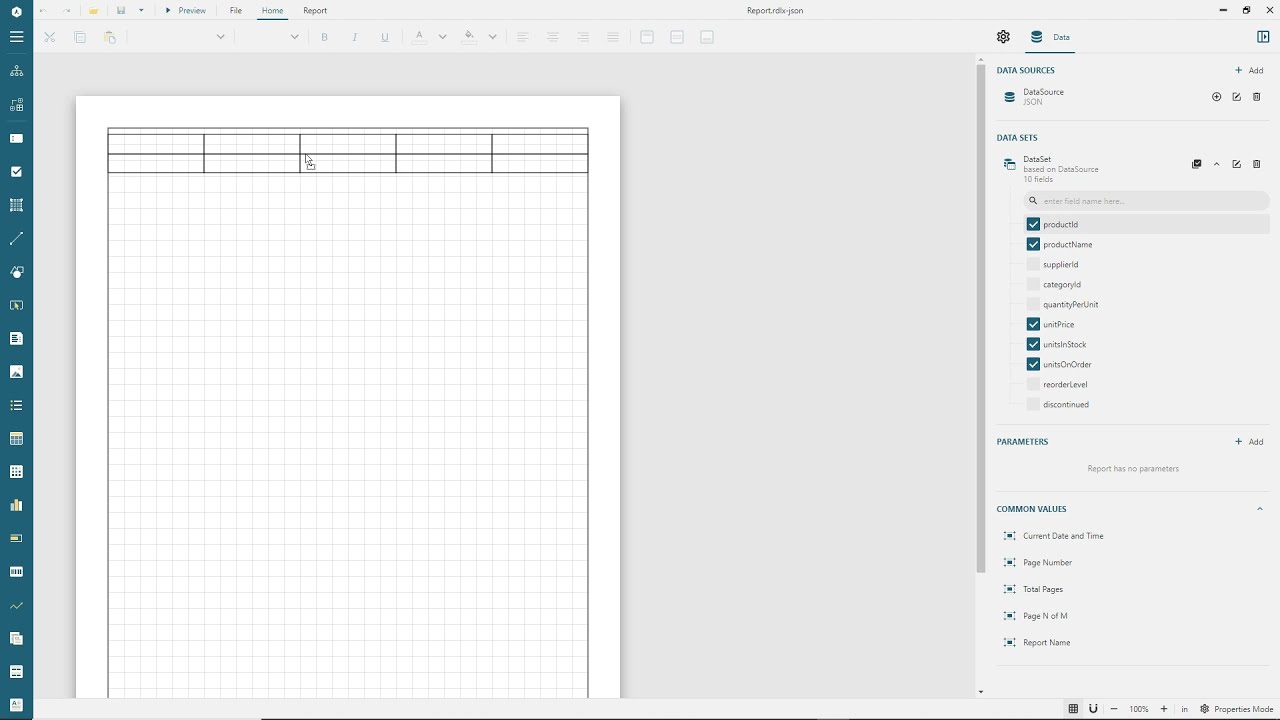Paste from clipboard with the paste icon
1280x720 pixels.
click(x=110, y=37)
